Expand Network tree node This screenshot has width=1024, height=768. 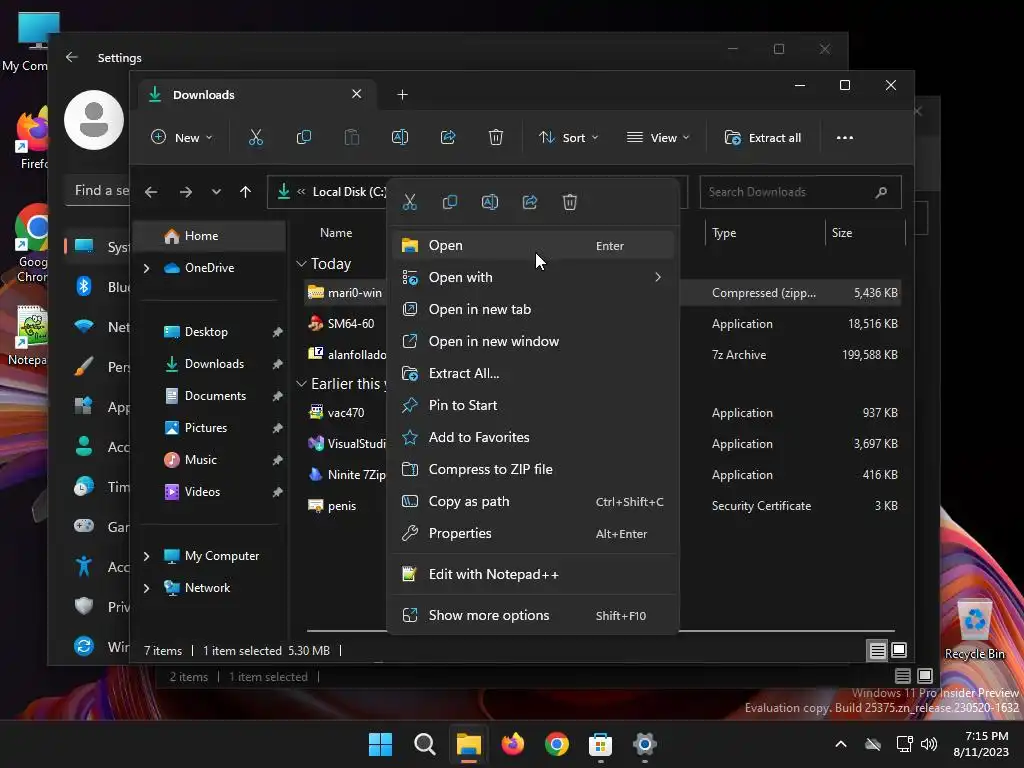point(146,588)
